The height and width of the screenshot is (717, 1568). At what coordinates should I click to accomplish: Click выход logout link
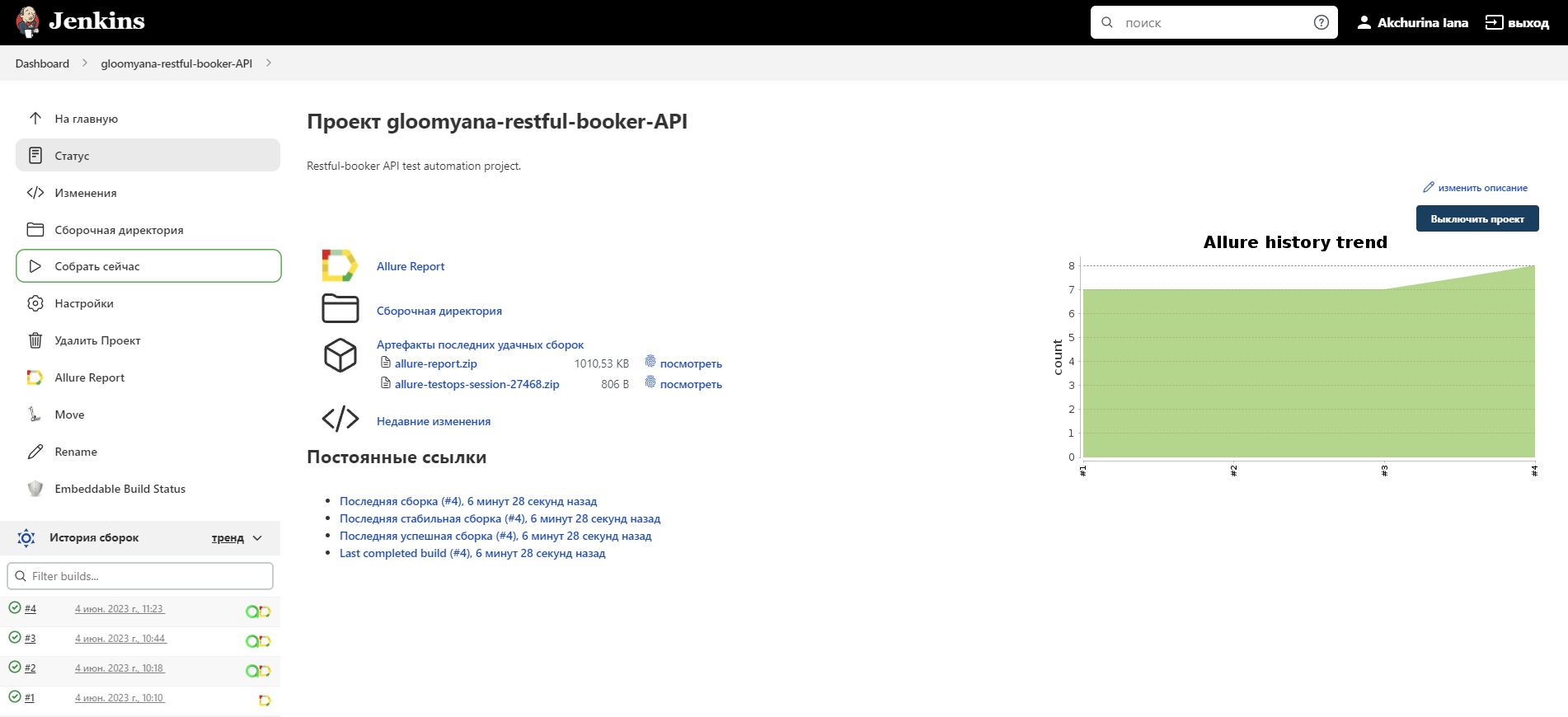tap(1528, 23)
